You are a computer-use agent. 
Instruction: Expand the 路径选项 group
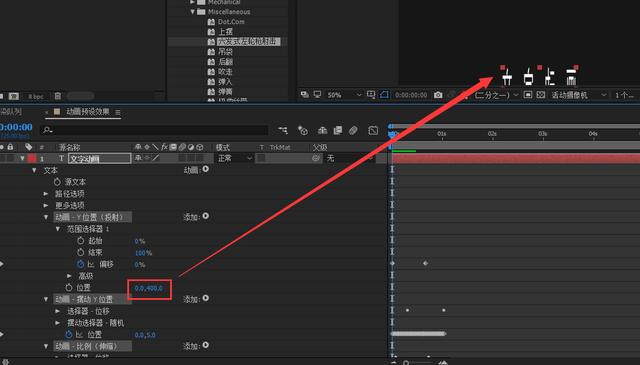click(46, 194)
